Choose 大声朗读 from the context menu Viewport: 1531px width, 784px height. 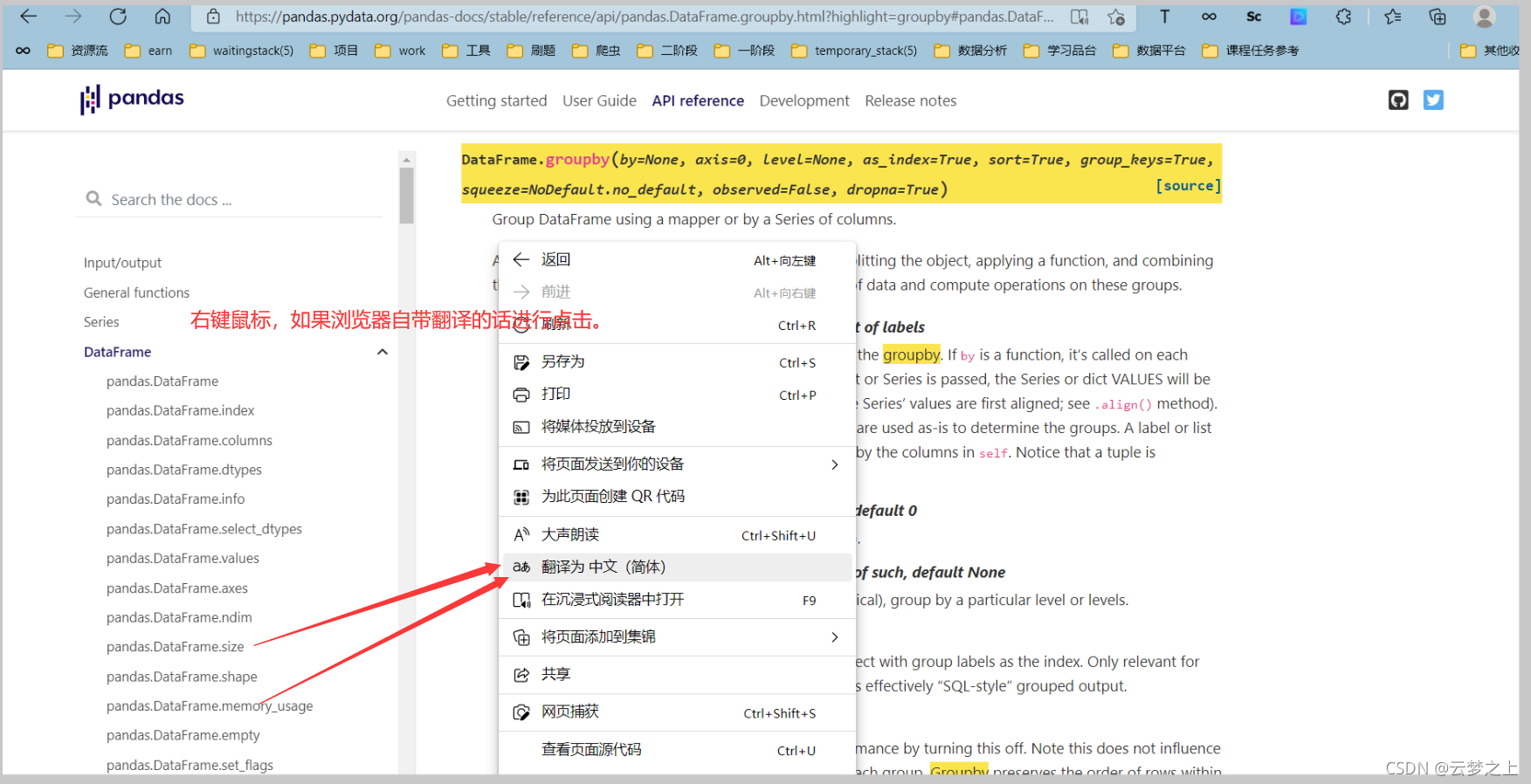[677, 534]
